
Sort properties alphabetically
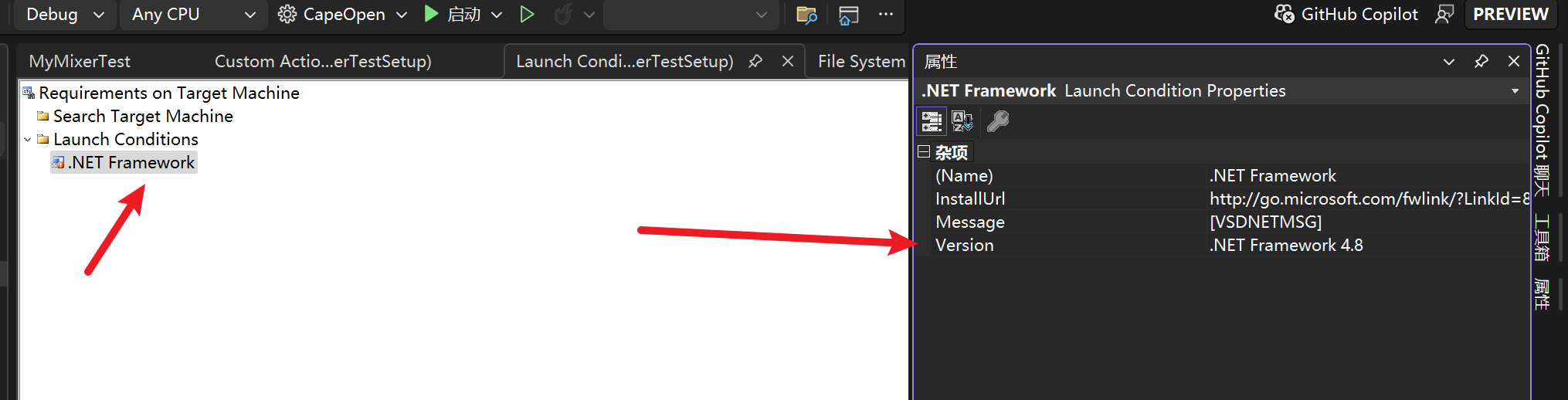coord(962,121)
